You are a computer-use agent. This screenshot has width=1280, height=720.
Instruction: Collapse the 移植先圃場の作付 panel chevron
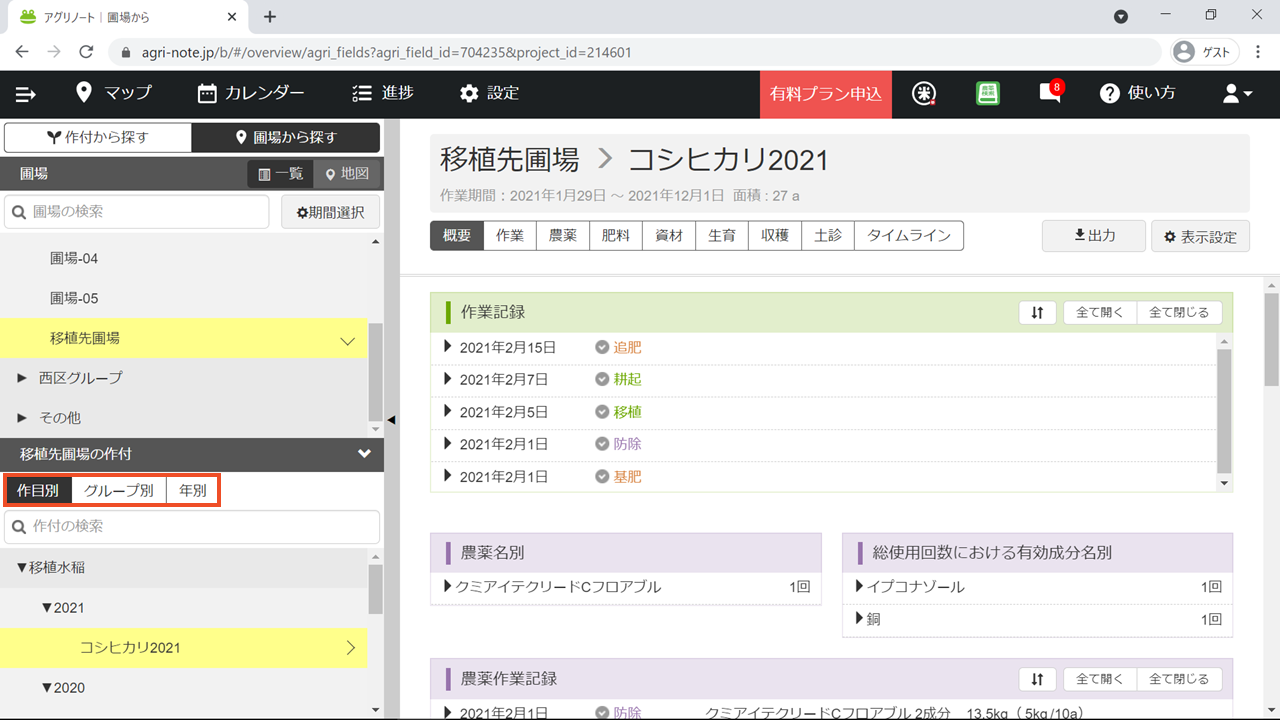click(x=364, y=454)
